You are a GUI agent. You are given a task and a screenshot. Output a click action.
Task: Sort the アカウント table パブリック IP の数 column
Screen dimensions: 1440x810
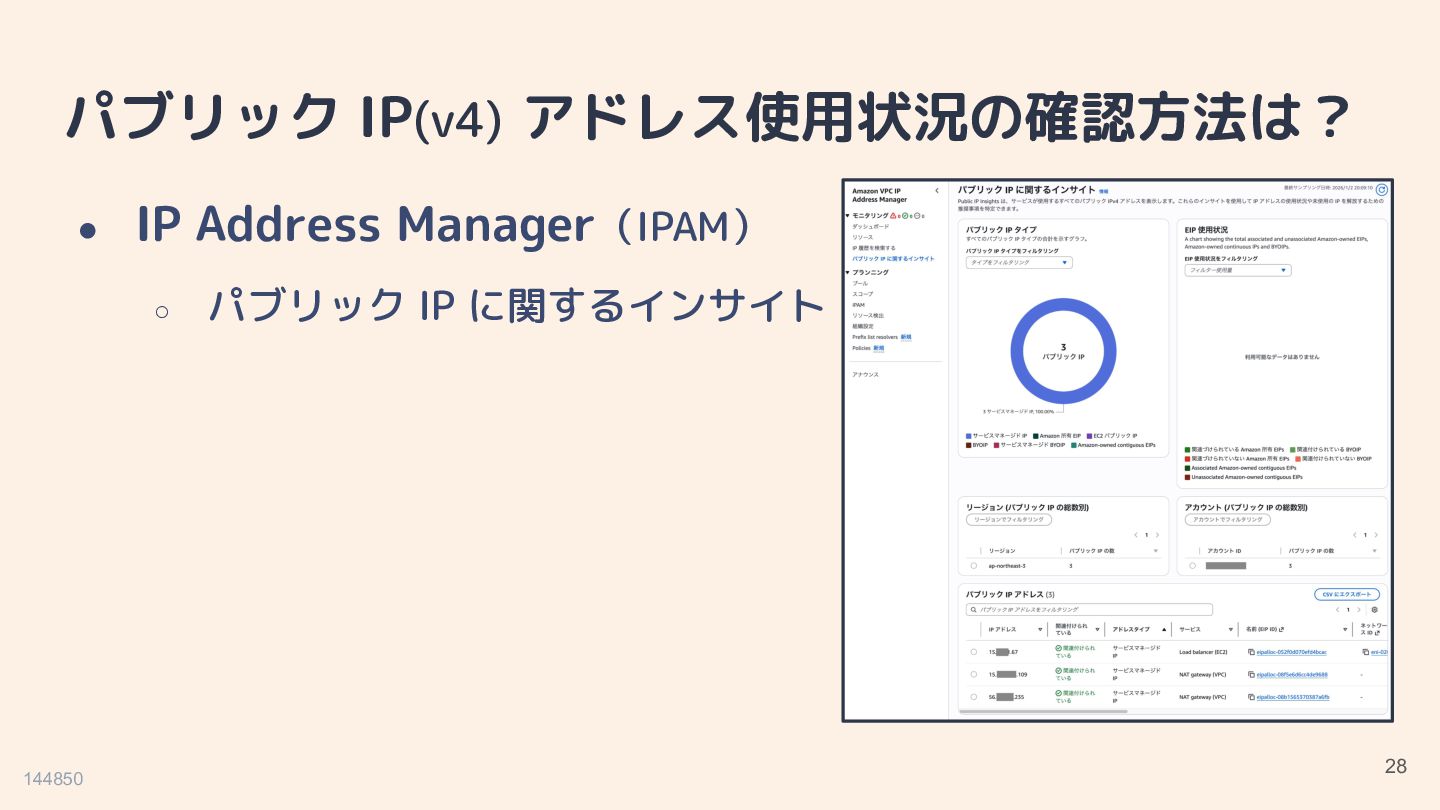[x=1375, y=551]
